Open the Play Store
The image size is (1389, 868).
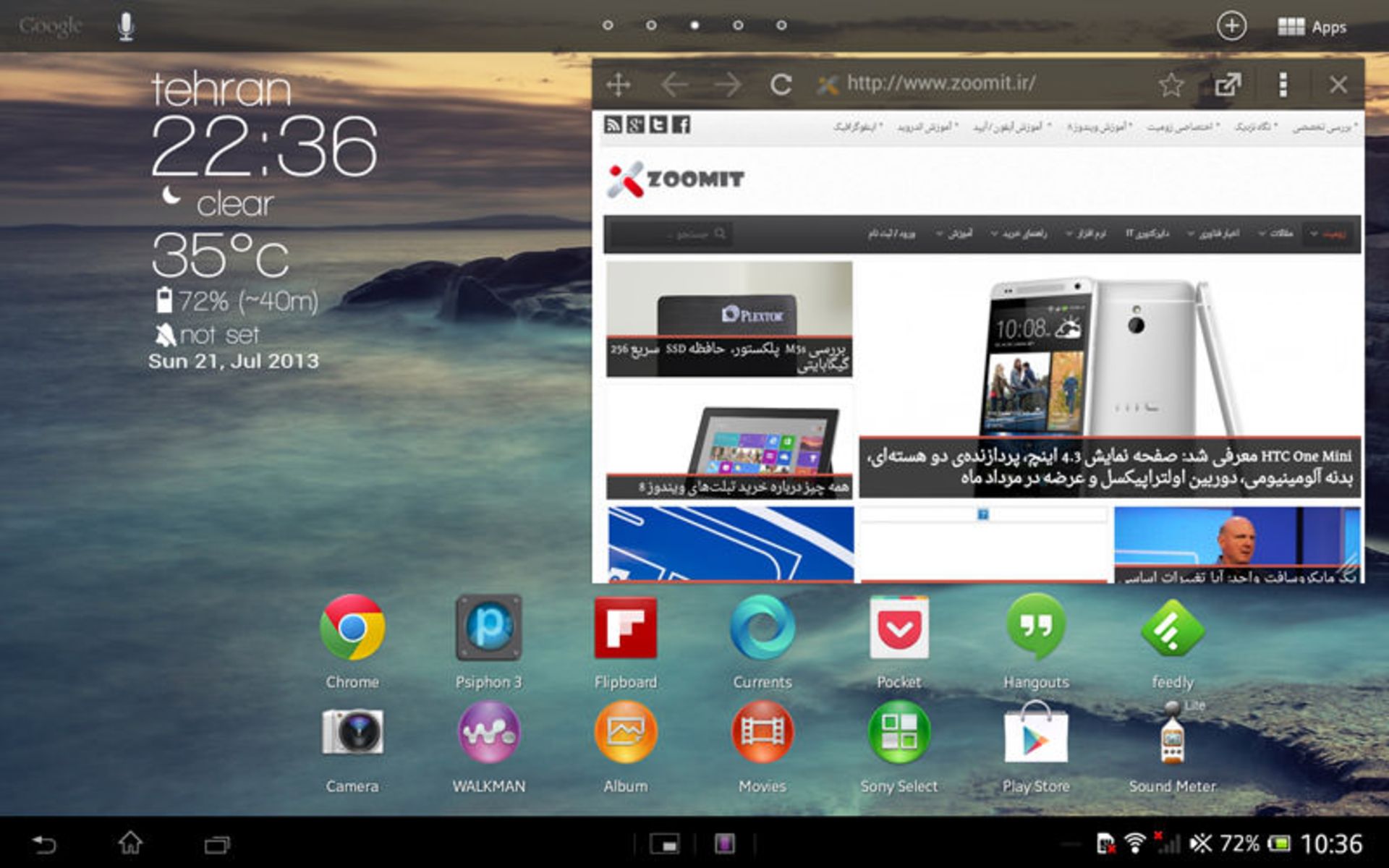pyautogui.click(x=1035, y=733)
